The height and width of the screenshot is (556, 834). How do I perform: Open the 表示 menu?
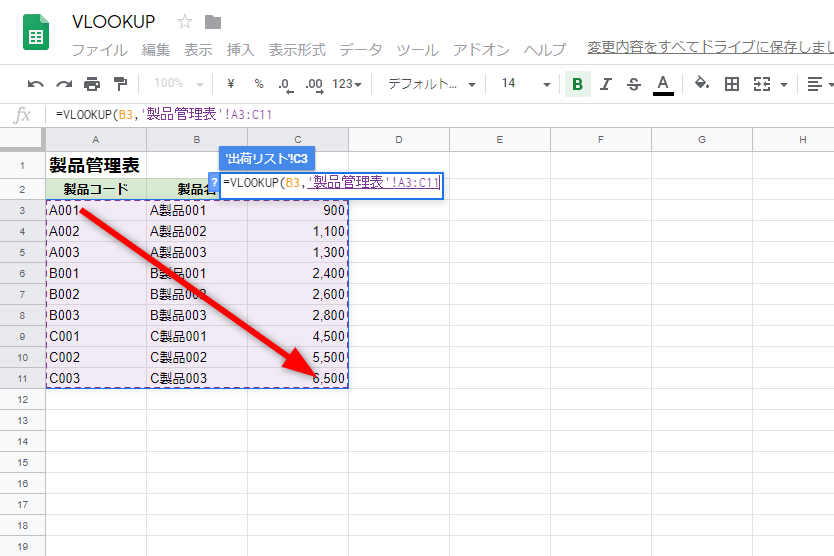coord(198,50)
